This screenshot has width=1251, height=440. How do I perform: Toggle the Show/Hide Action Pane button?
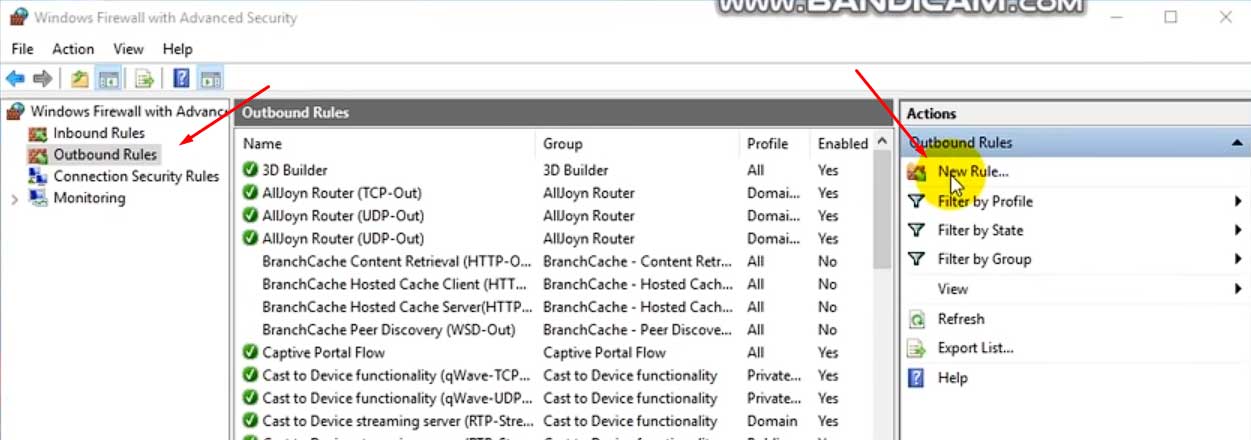point(210,78)
